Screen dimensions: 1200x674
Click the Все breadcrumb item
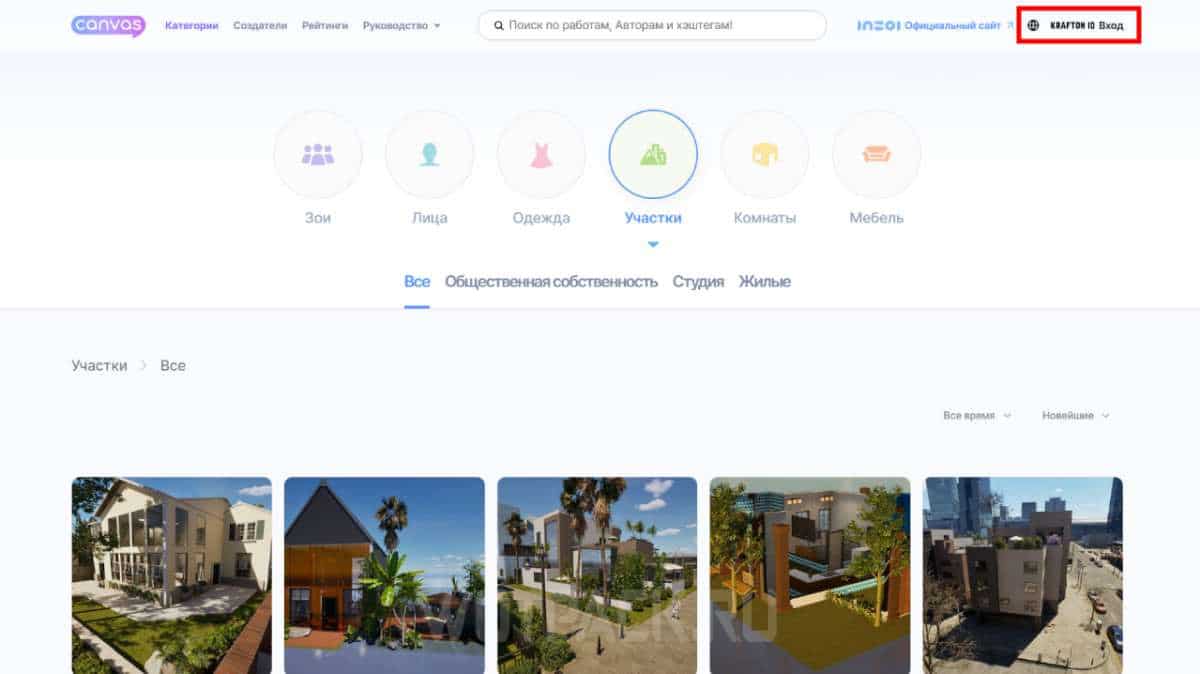(x=173, y=366)
